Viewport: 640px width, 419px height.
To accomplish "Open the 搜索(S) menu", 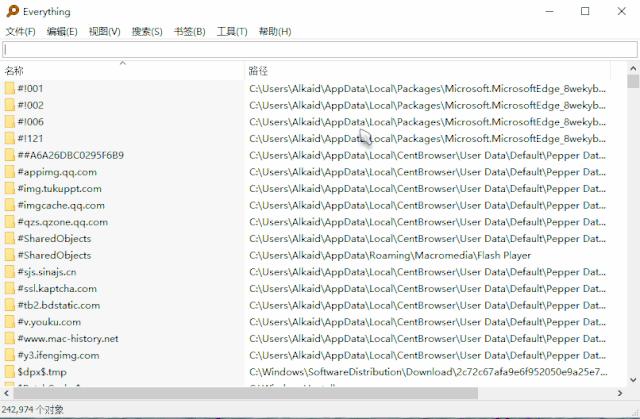I will pos(147,31).
